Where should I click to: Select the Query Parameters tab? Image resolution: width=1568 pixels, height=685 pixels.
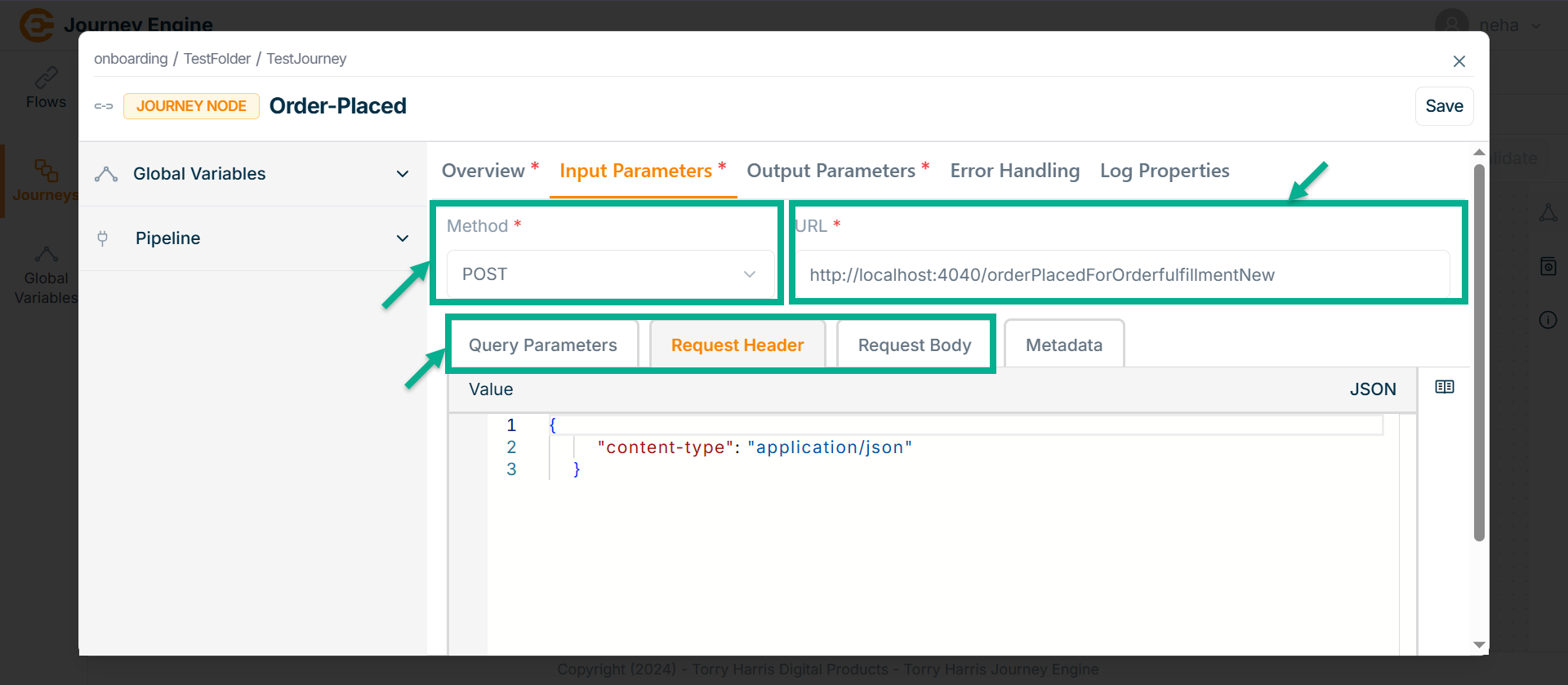(542, 345)
